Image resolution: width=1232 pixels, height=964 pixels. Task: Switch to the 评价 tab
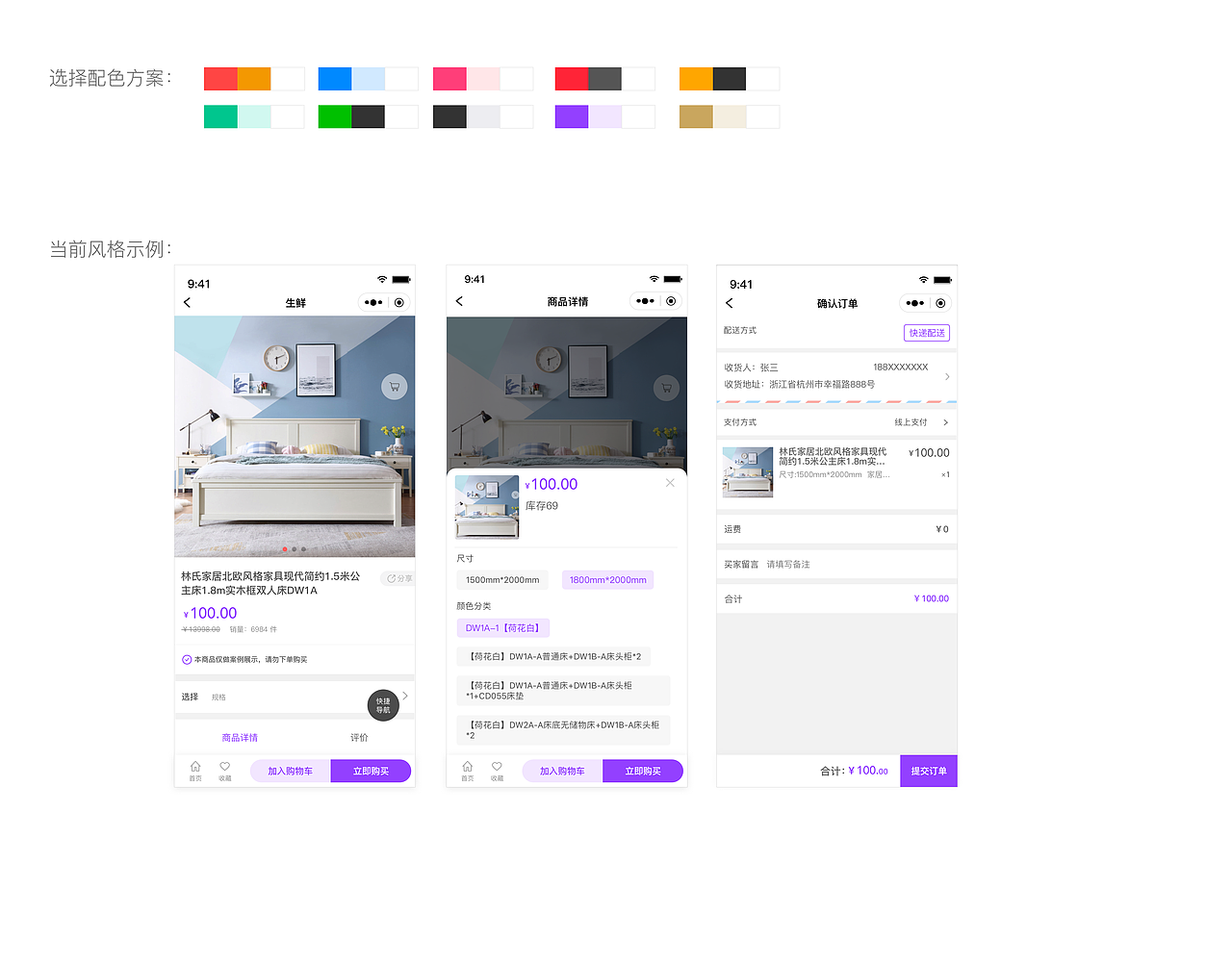(359, 738)
